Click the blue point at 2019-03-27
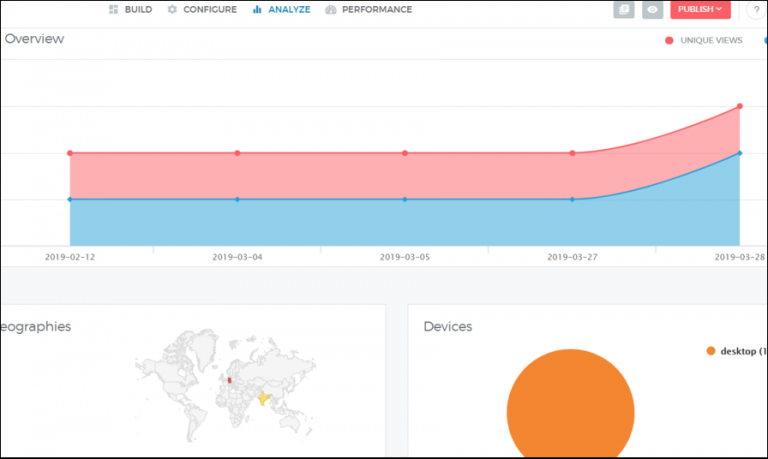Screen dimensions: 768x459 [x=572, y=199]
